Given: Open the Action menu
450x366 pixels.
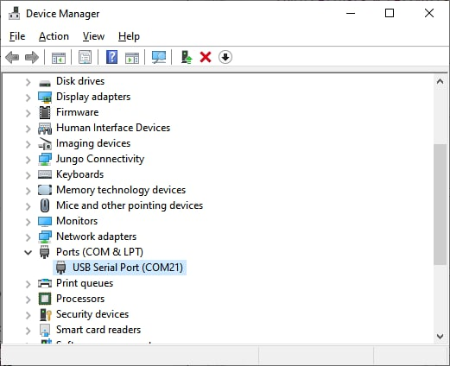Looking at the screenshot, I should click(54, 36).
